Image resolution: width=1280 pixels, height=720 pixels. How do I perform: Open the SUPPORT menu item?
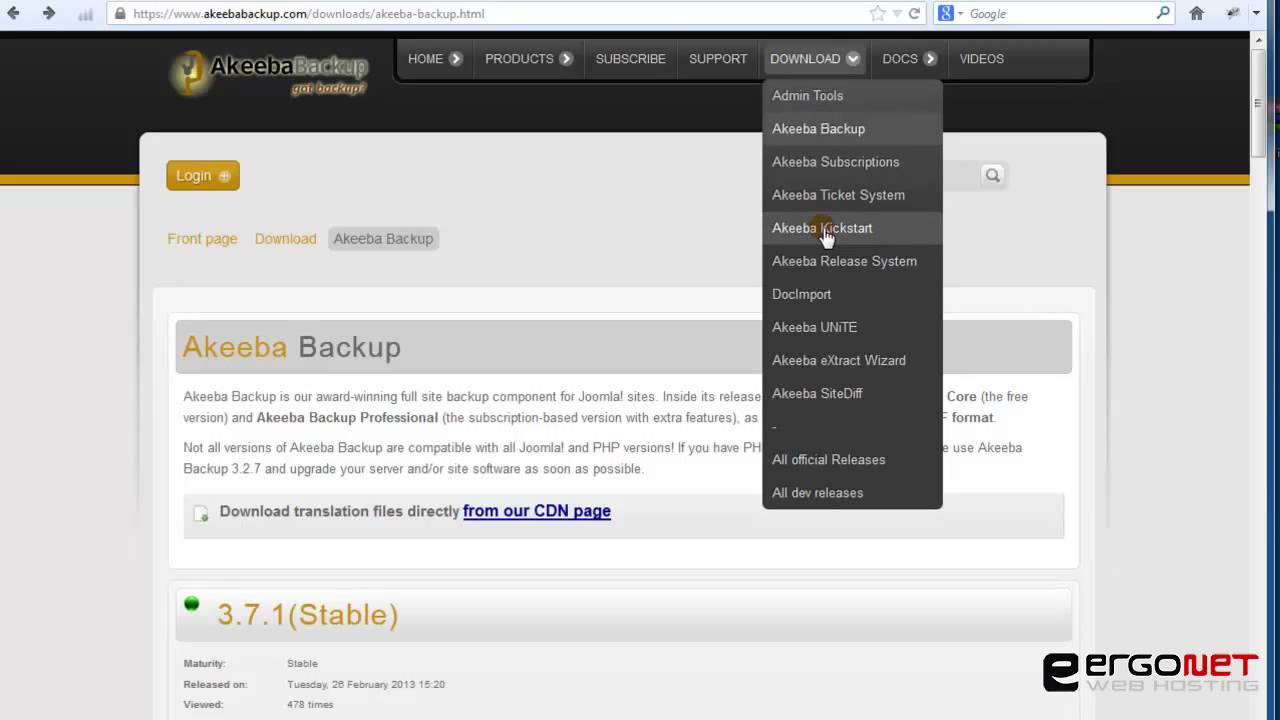point(718,59)
